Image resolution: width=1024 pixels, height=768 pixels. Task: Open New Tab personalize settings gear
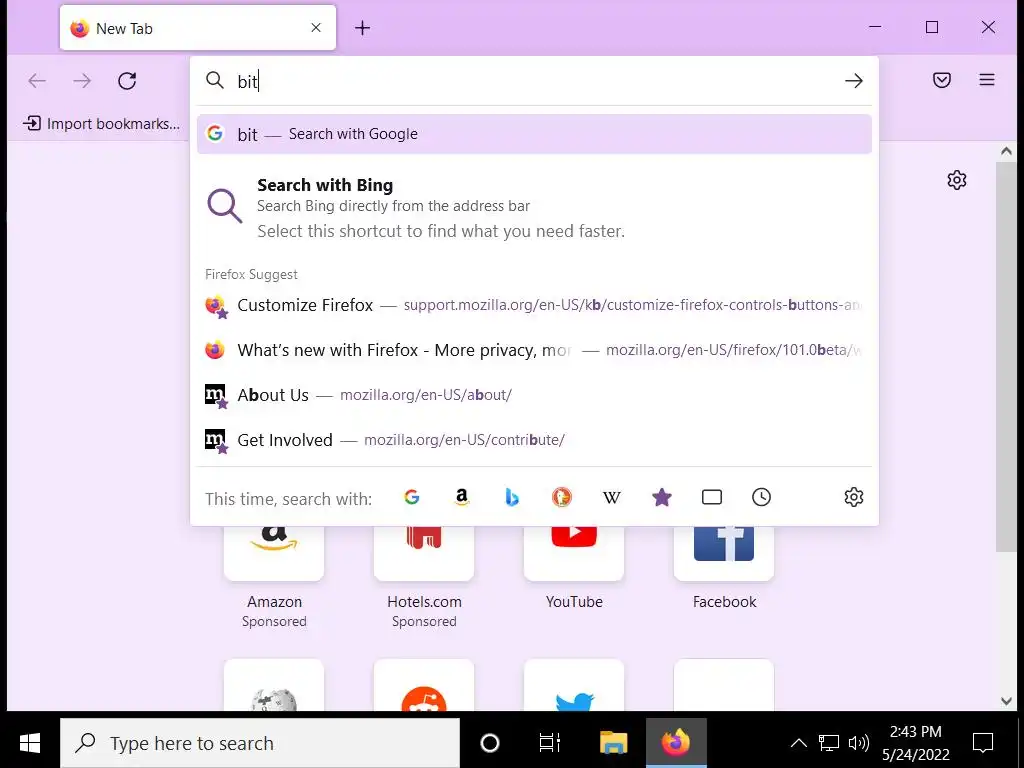pyautogui.click(x=957, y=180)
